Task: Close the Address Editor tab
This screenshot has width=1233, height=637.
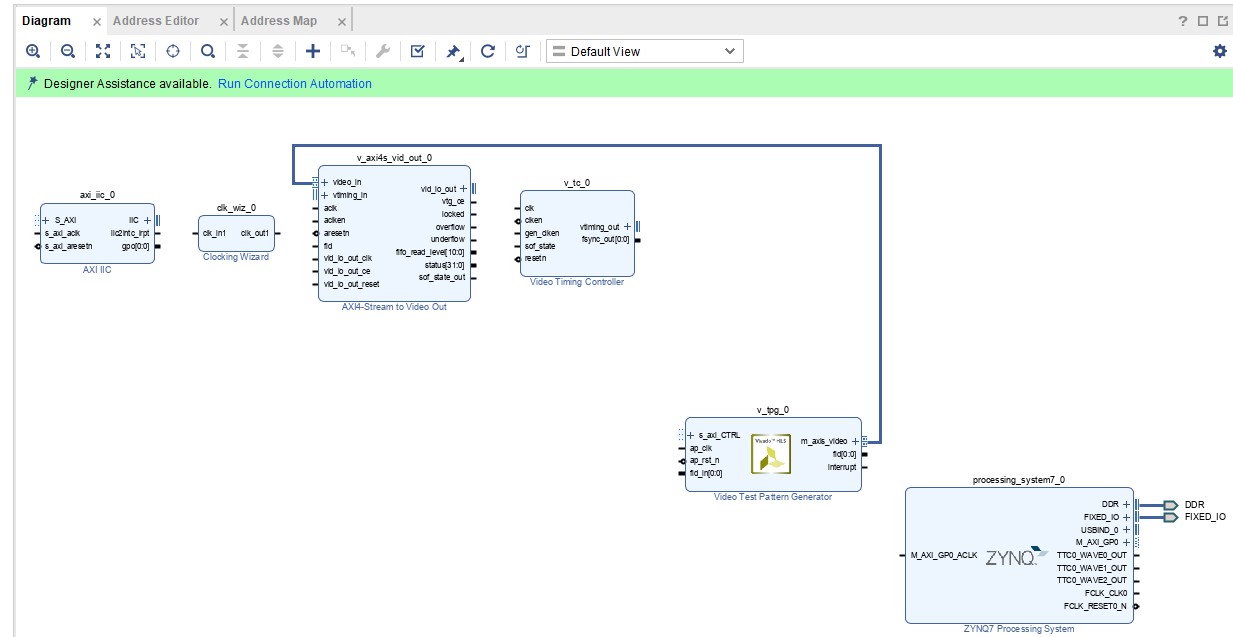Action: [224, 21]
